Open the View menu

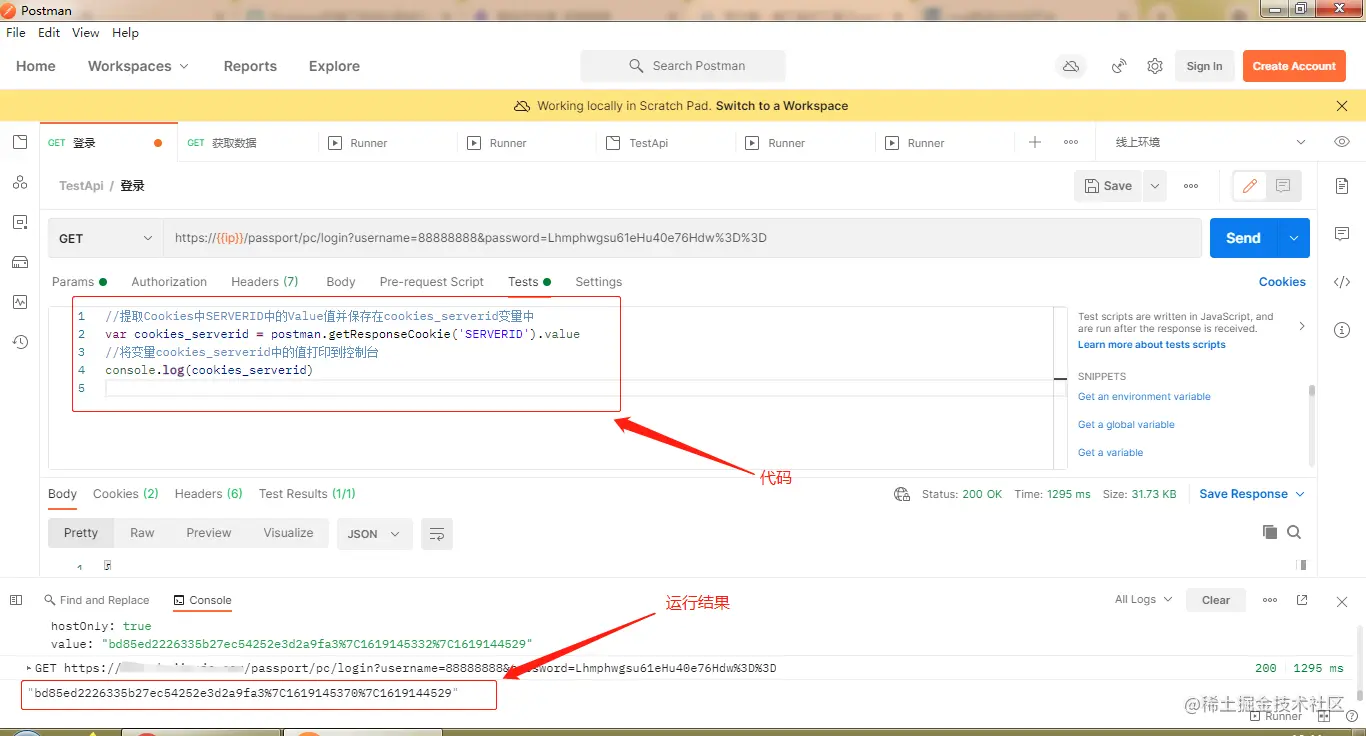point(86,33)
